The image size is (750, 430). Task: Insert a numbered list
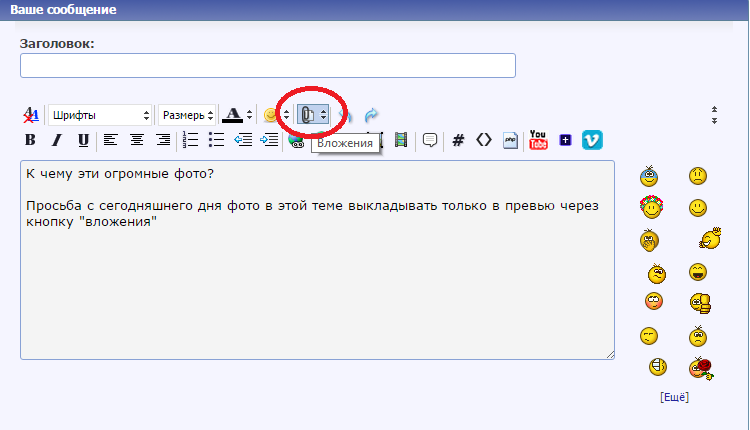(x=190, y=140)
